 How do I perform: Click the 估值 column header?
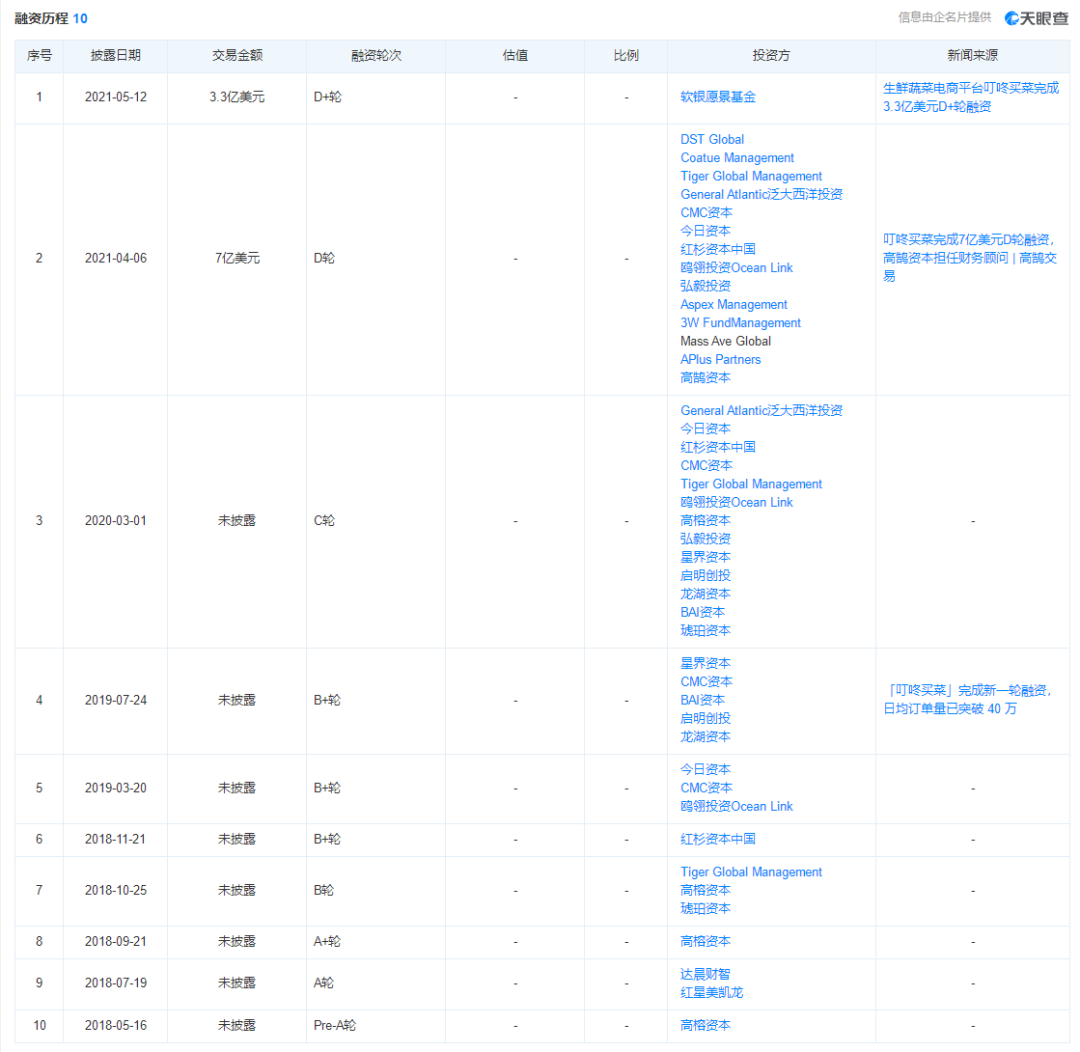point(515,56)
